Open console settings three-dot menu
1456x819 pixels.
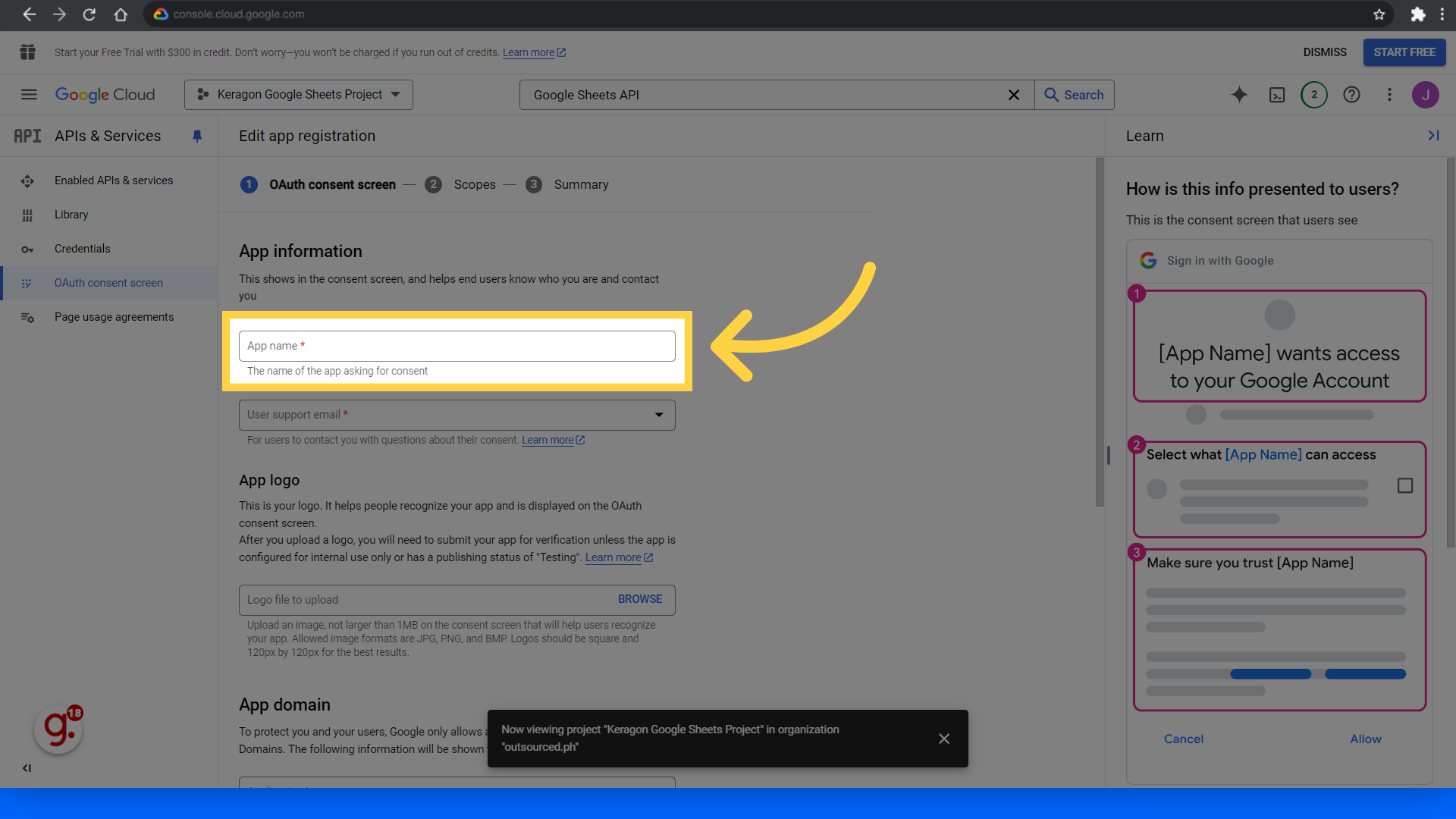pos(1389,95)
